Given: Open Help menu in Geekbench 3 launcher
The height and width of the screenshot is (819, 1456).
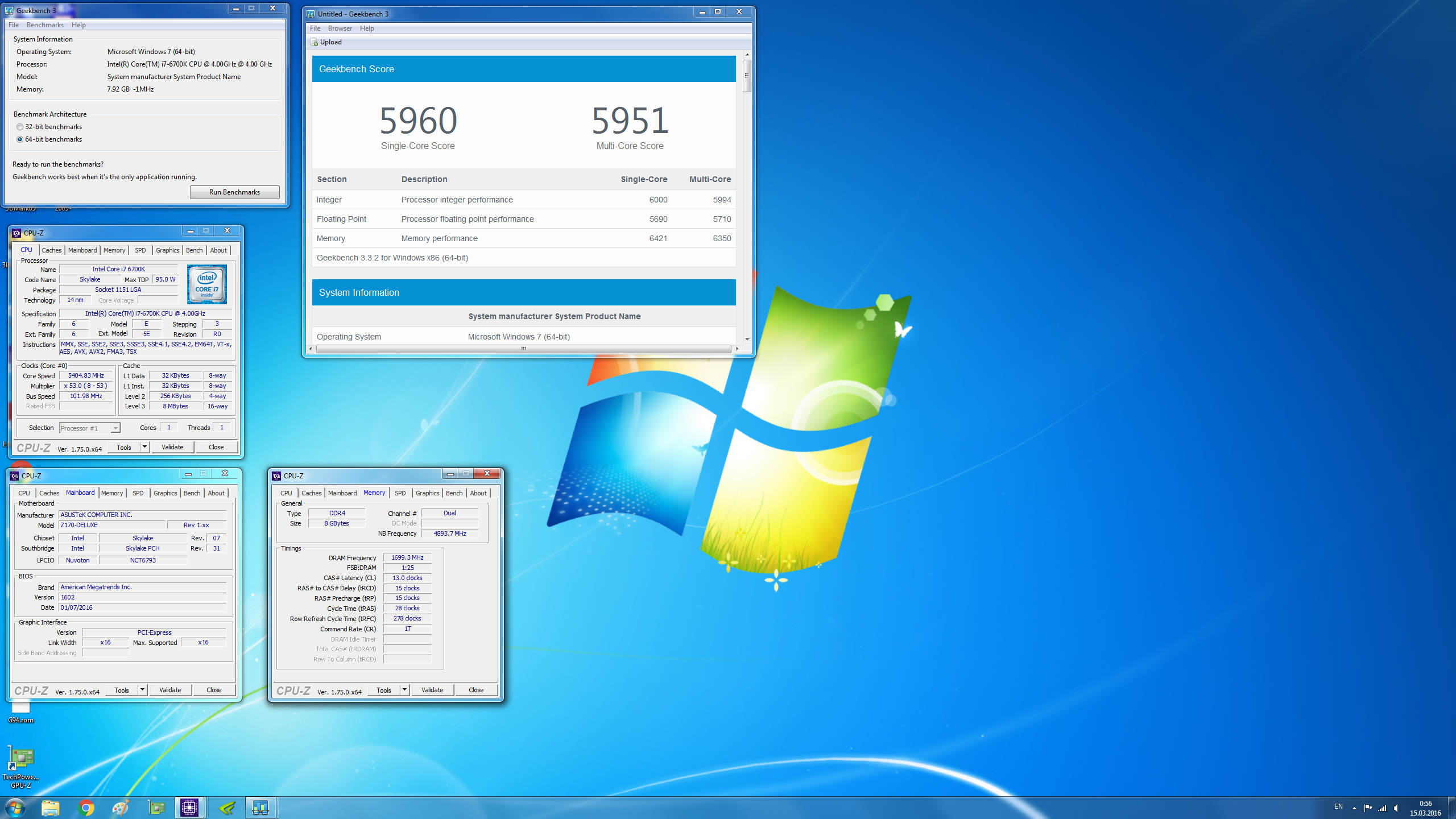Looking at the screenshot, I should pyautogui.click(x=78, y=25).
